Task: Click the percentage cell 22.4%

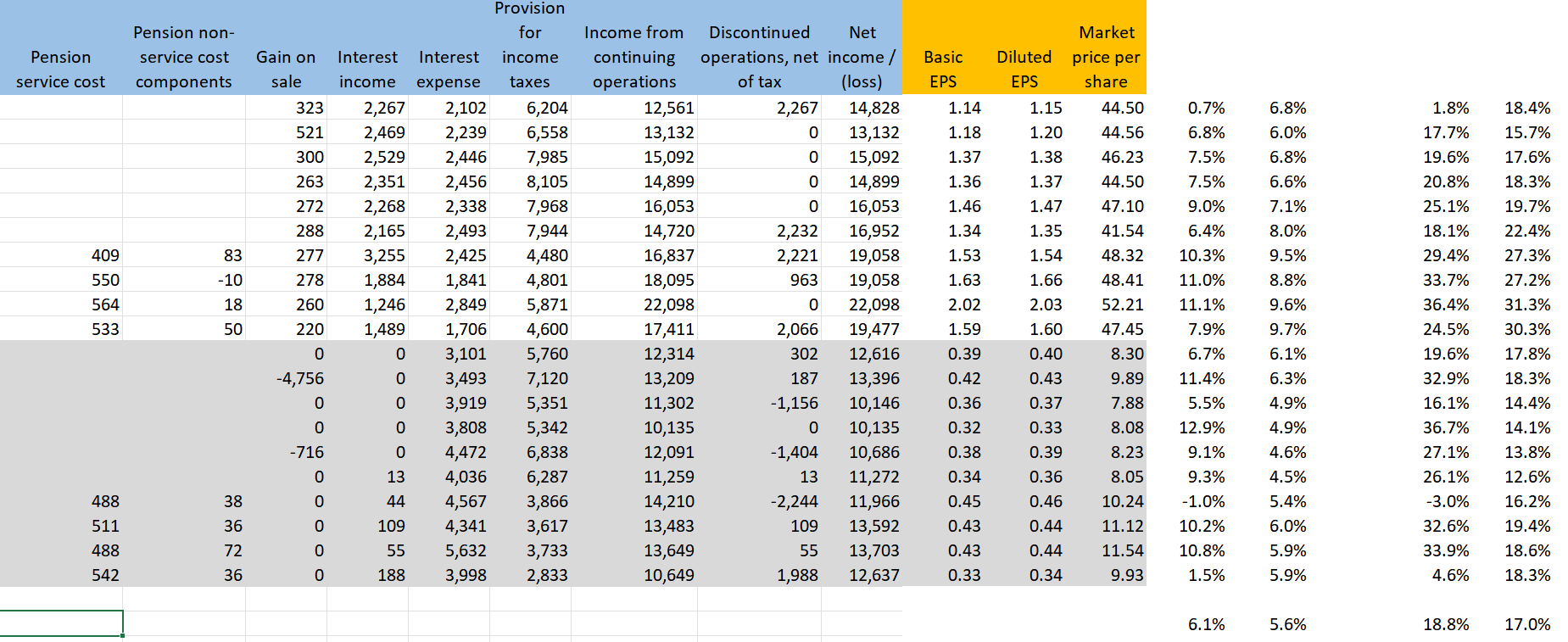Action: [x=1527, y=231]
